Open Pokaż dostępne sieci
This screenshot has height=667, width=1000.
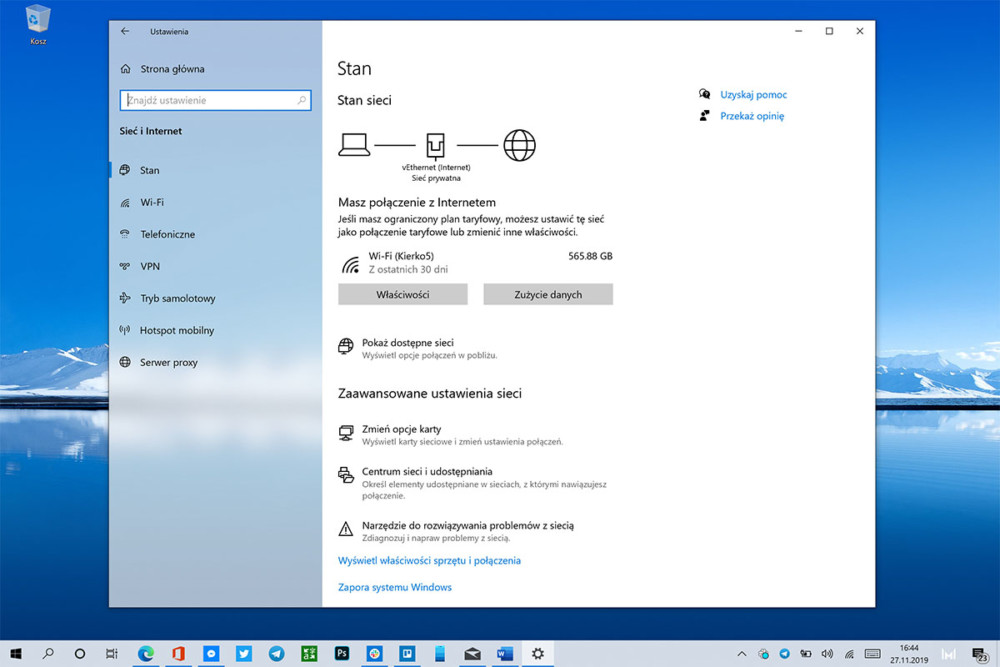tap(418, 348)
